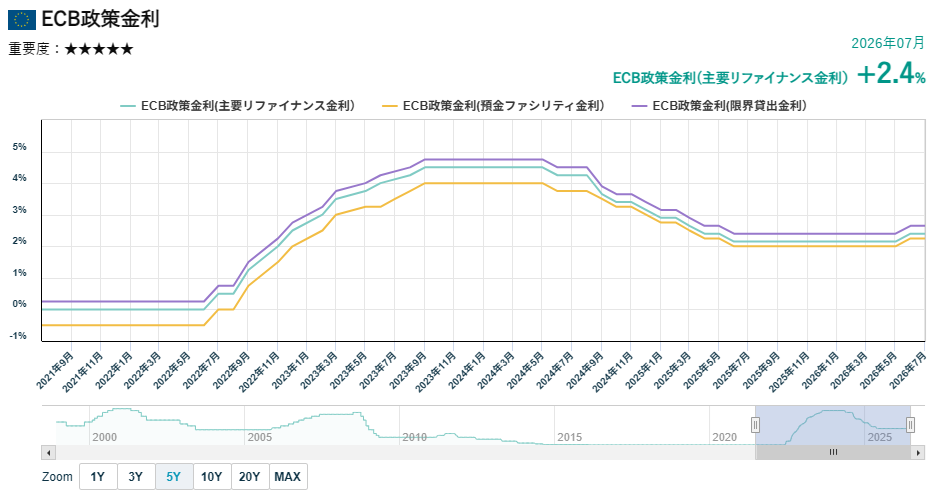Screen dimensions: 934x495
Task: Show the MAX zoom range
Action: pyautogui.click(x=288, y=477)
